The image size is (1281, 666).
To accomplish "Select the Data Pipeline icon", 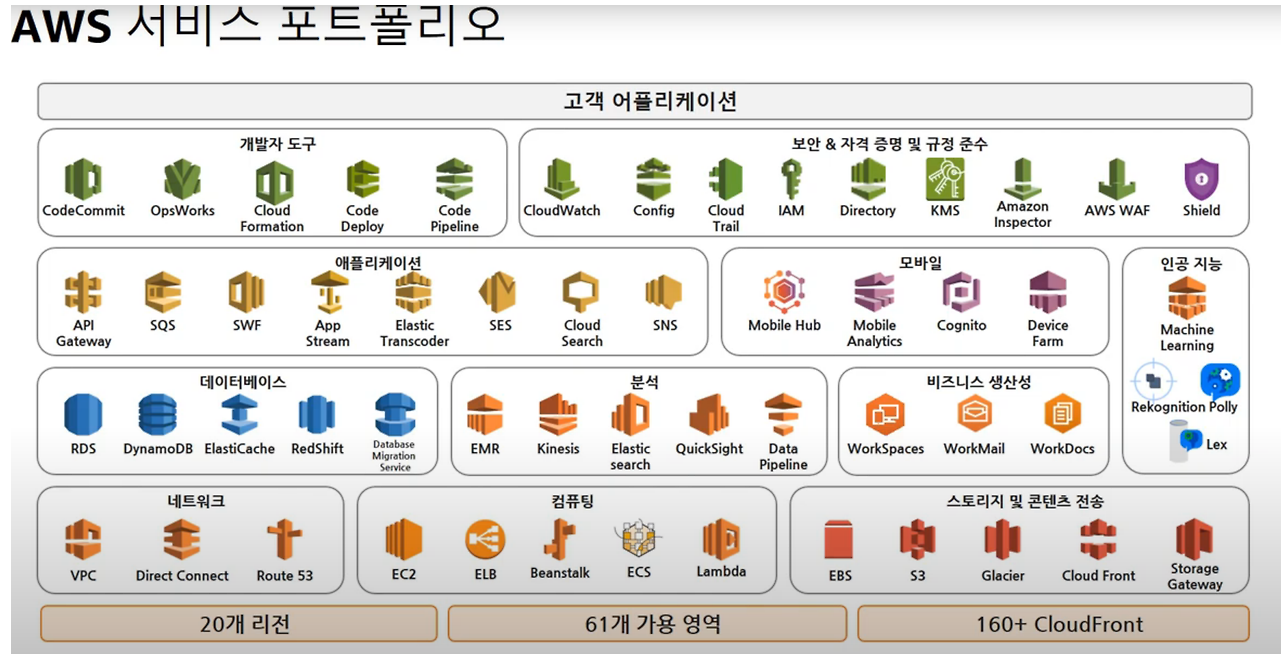I will coord(783,415).
